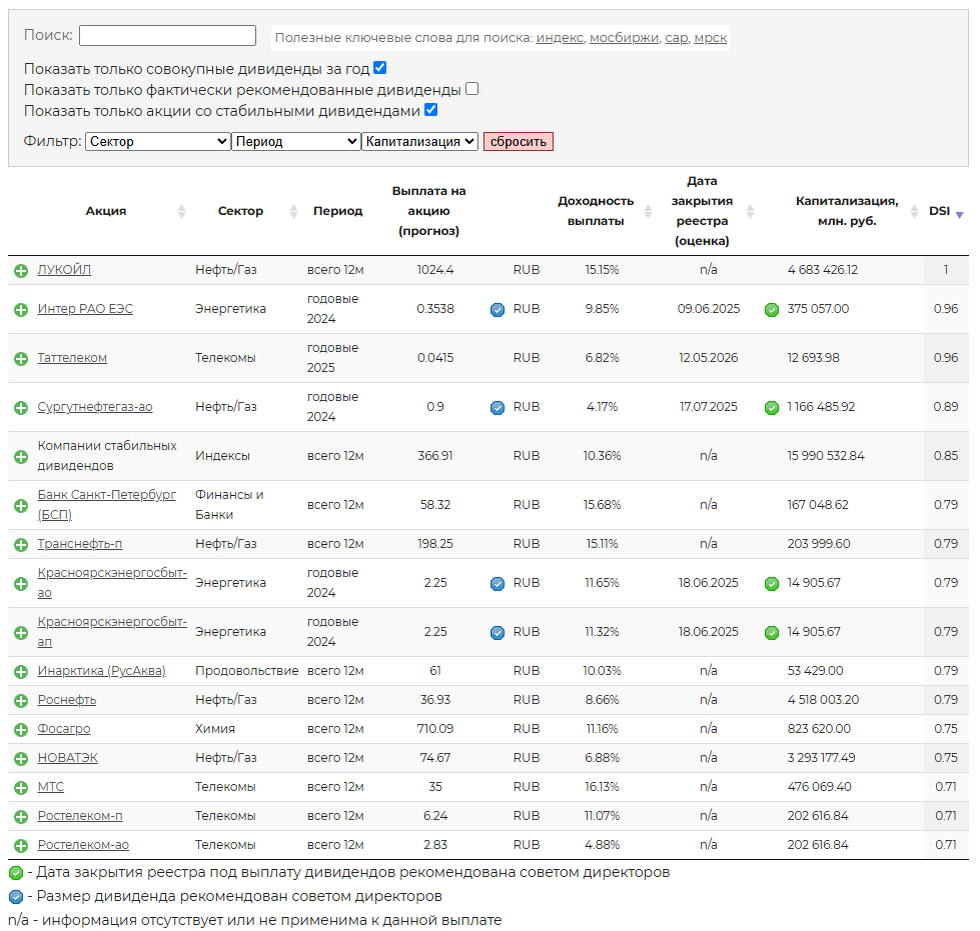Sort table by Акция column

(106, 211)
